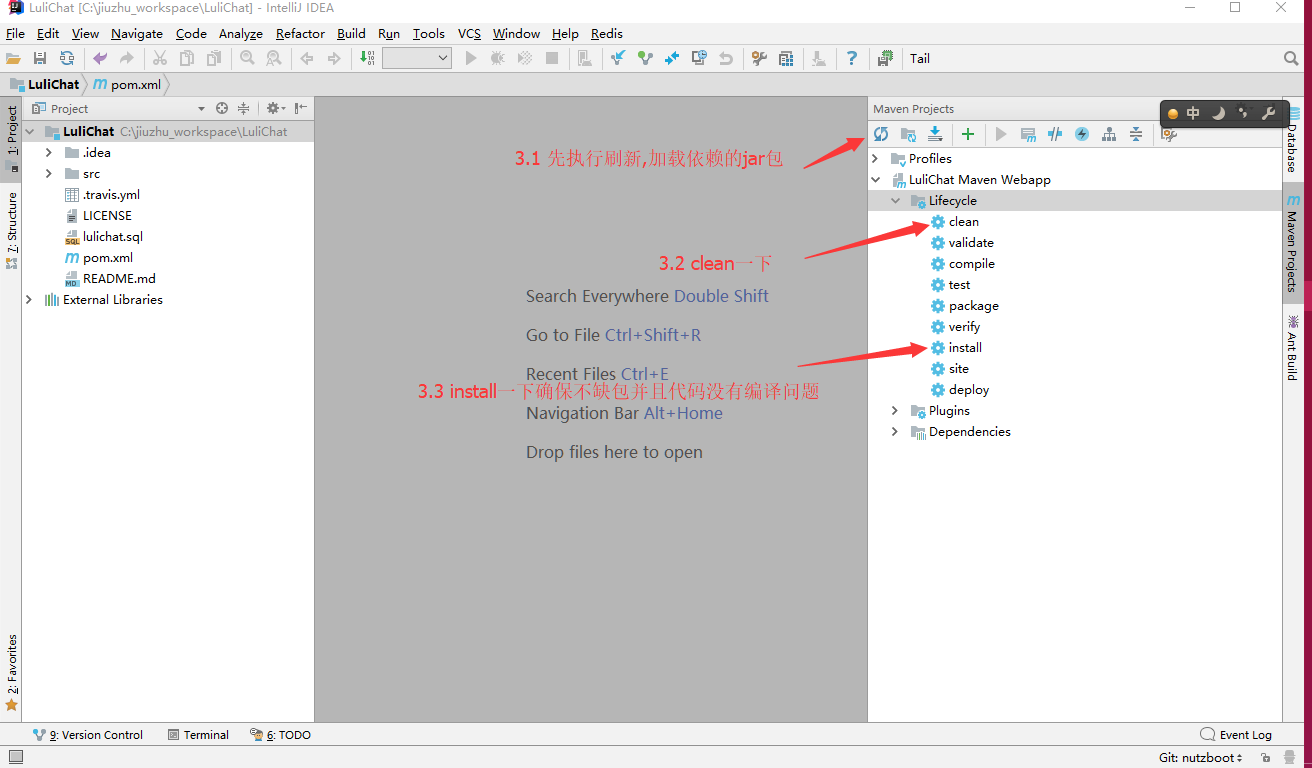The height and width of the screenshot is (768, 1312).
Task: Click the Tail toolbar button
Action: tap(919, 59)
